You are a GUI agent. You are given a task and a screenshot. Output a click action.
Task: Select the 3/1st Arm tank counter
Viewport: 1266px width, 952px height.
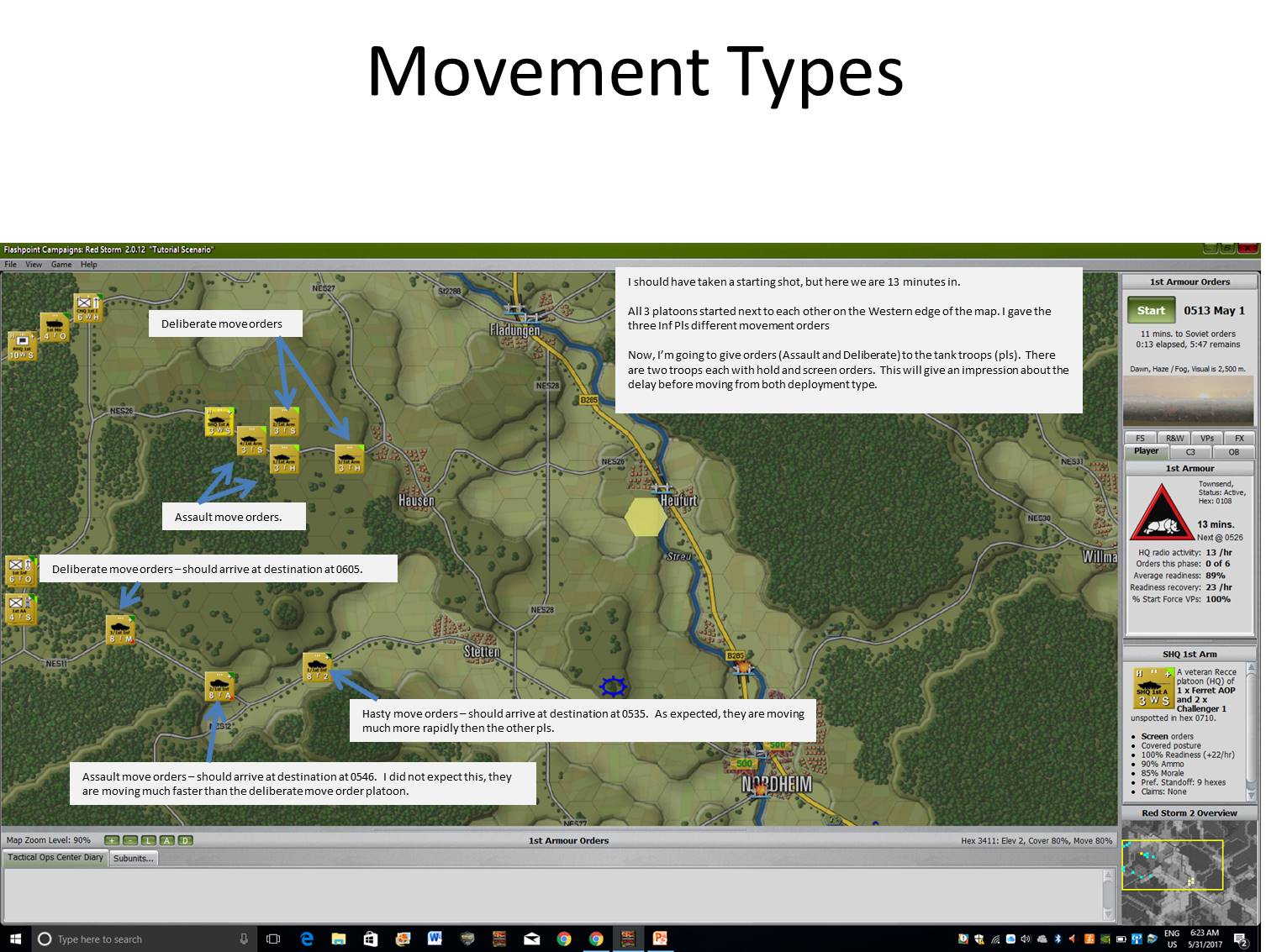pos(350,459)
